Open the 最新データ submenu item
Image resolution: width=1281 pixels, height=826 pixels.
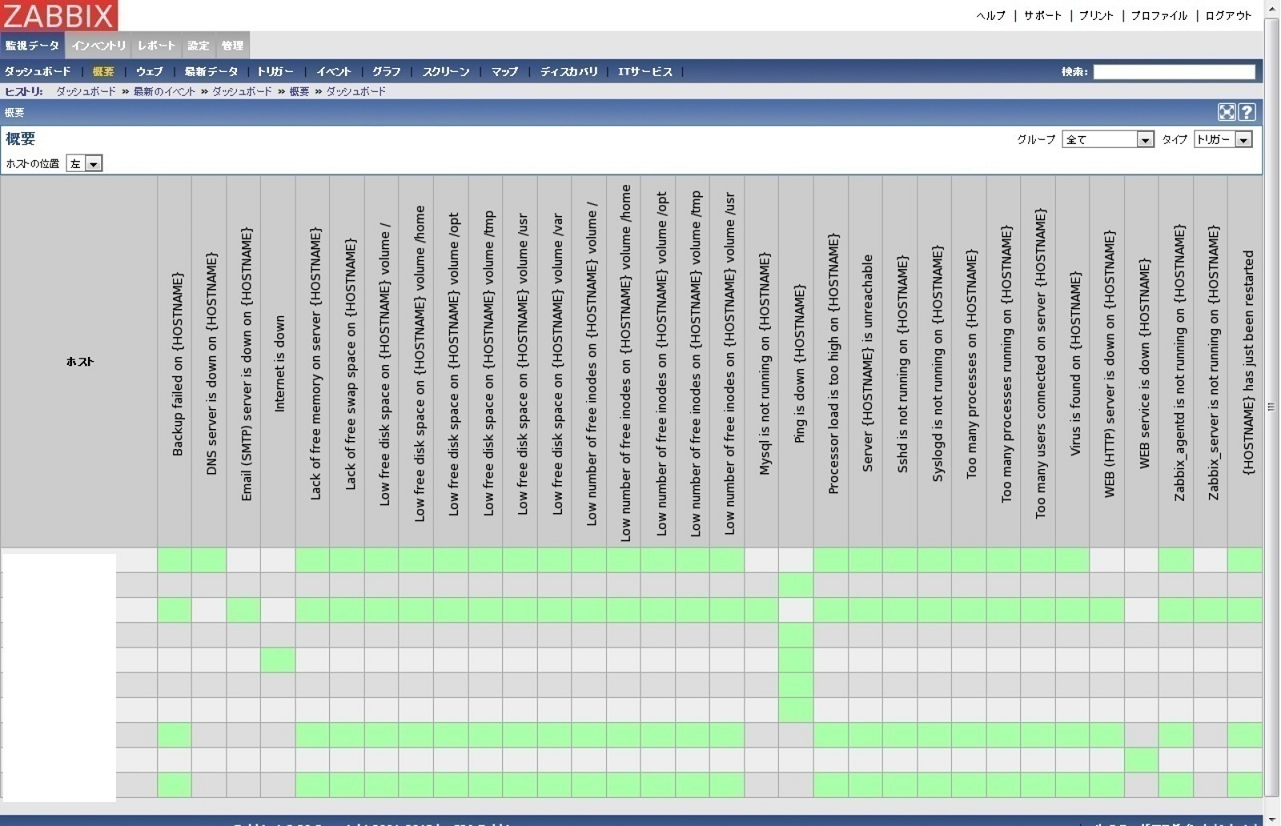click(211, 72)
